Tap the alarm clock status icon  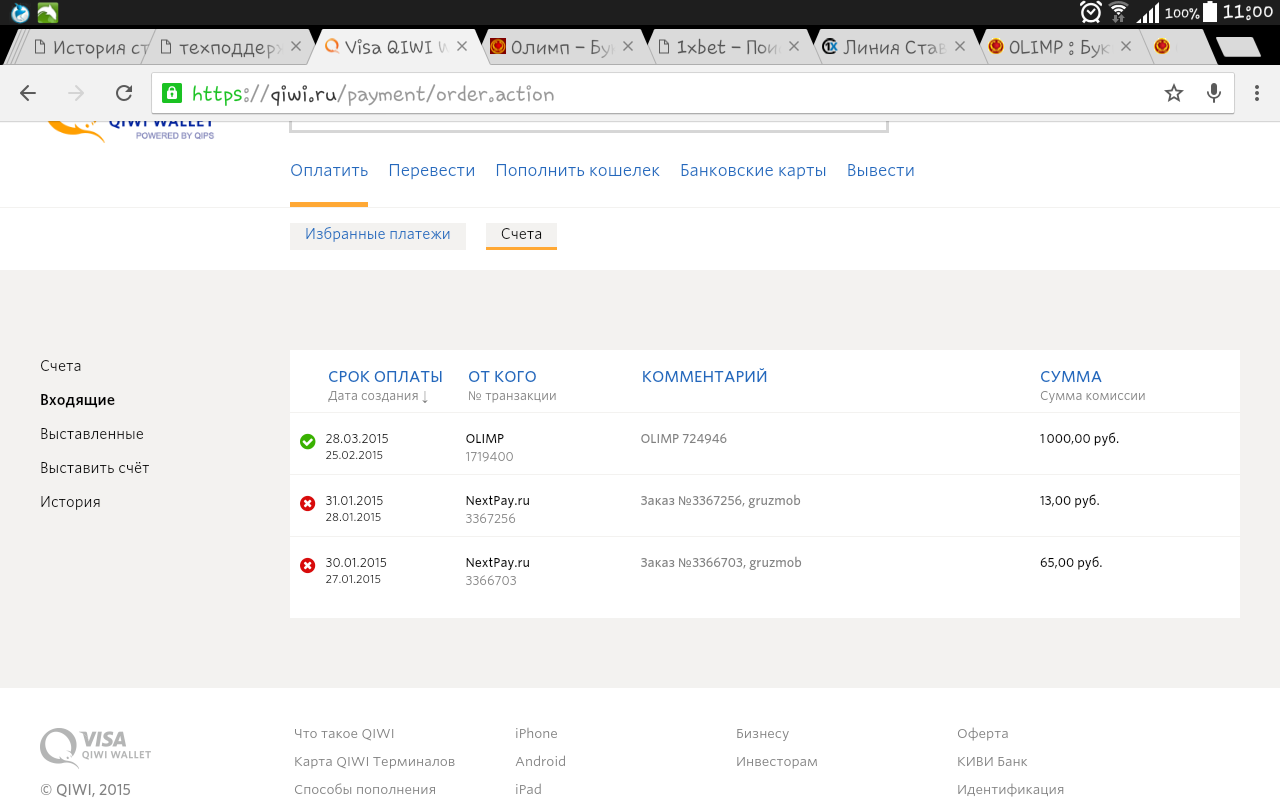(1091, 12)
